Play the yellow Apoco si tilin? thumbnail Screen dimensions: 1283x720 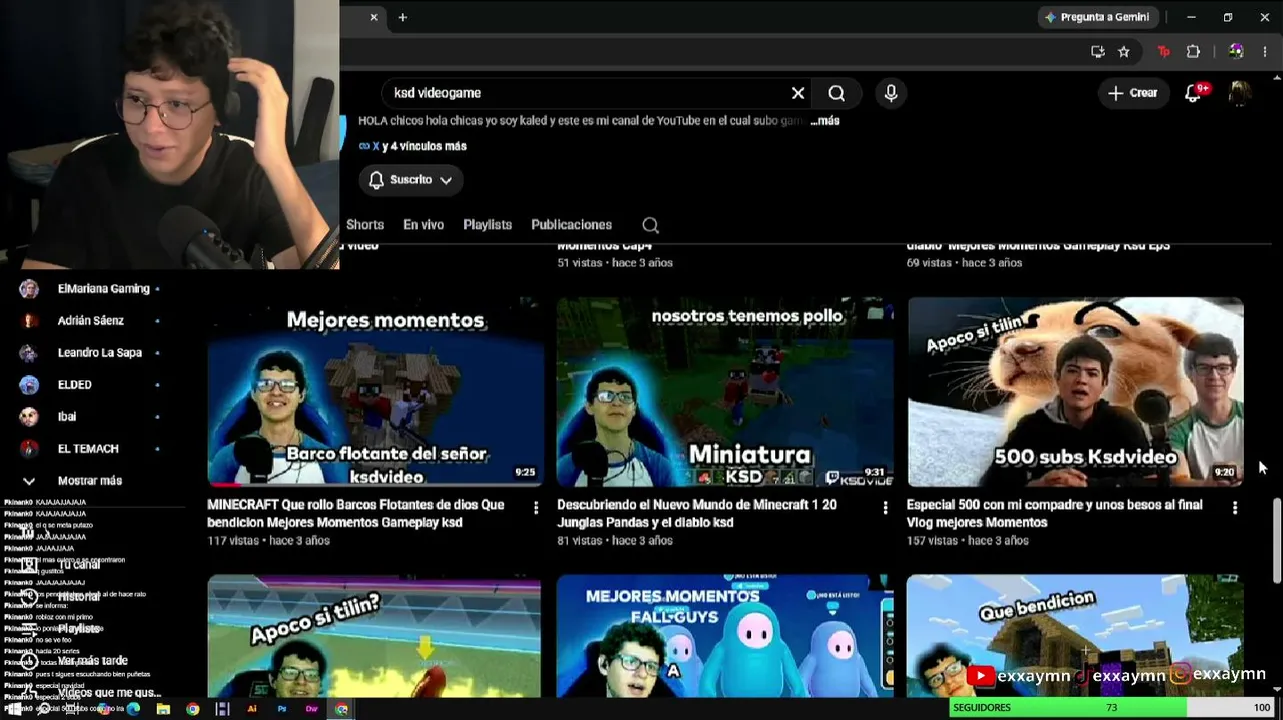coord(374,636)
